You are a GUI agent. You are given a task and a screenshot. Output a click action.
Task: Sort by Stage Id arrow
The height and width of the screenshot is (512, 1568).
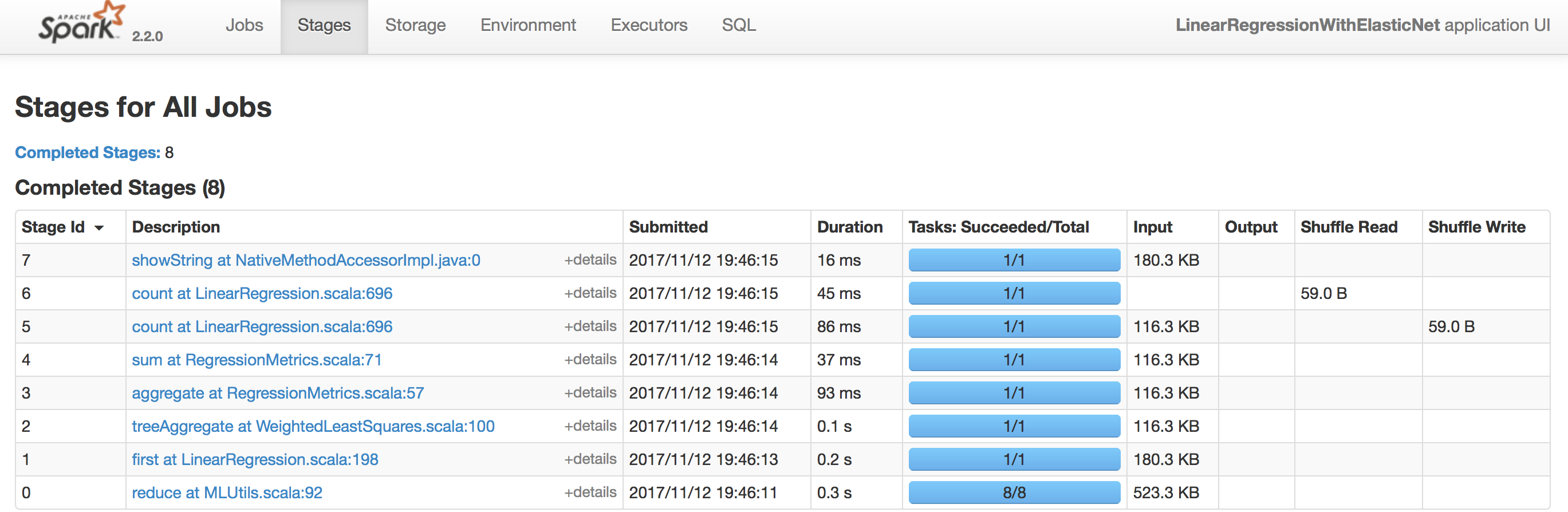pyautogui.click(x=99, y=228)
